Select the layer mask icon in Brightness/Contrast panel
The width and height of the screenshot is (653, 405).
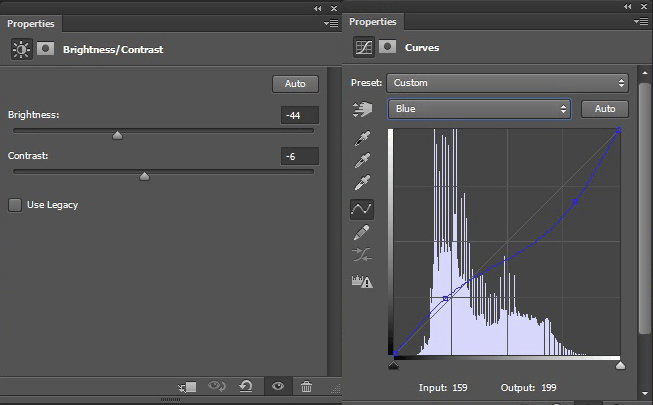pos(45,49)
